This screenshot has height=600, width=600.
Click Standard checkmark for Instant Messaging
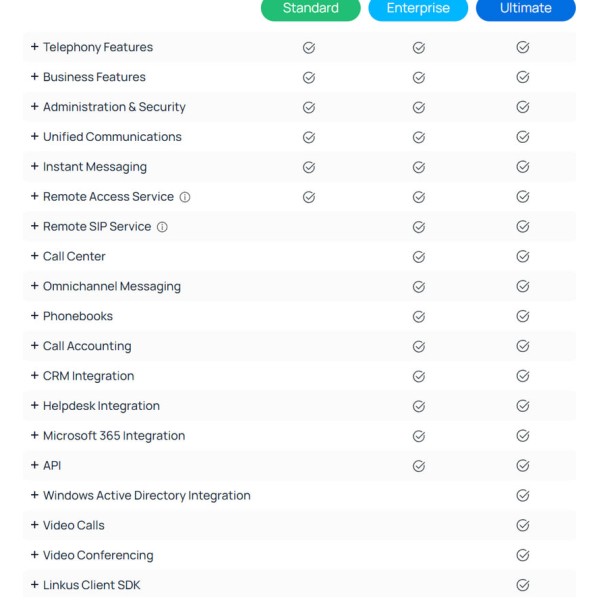(x=309, y=167)
